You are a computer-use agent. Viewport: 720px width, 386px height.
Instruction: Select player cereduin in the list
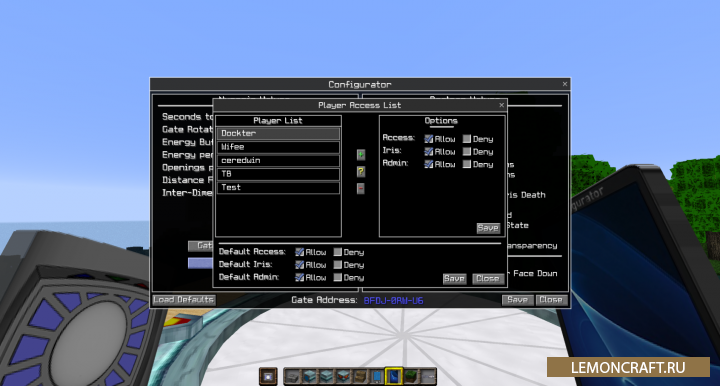point(278,161)
